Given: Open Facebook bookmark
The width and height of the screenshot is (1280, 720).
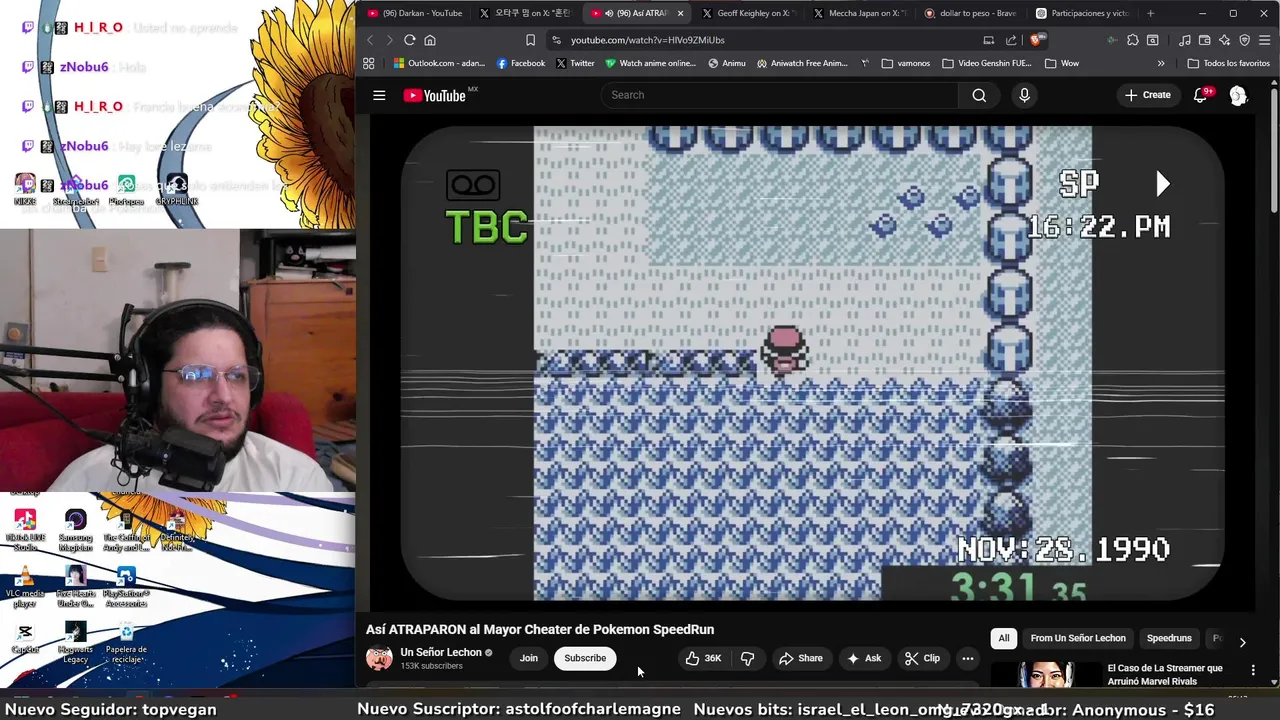Looking at the screenshot, I should pos(521,63).
